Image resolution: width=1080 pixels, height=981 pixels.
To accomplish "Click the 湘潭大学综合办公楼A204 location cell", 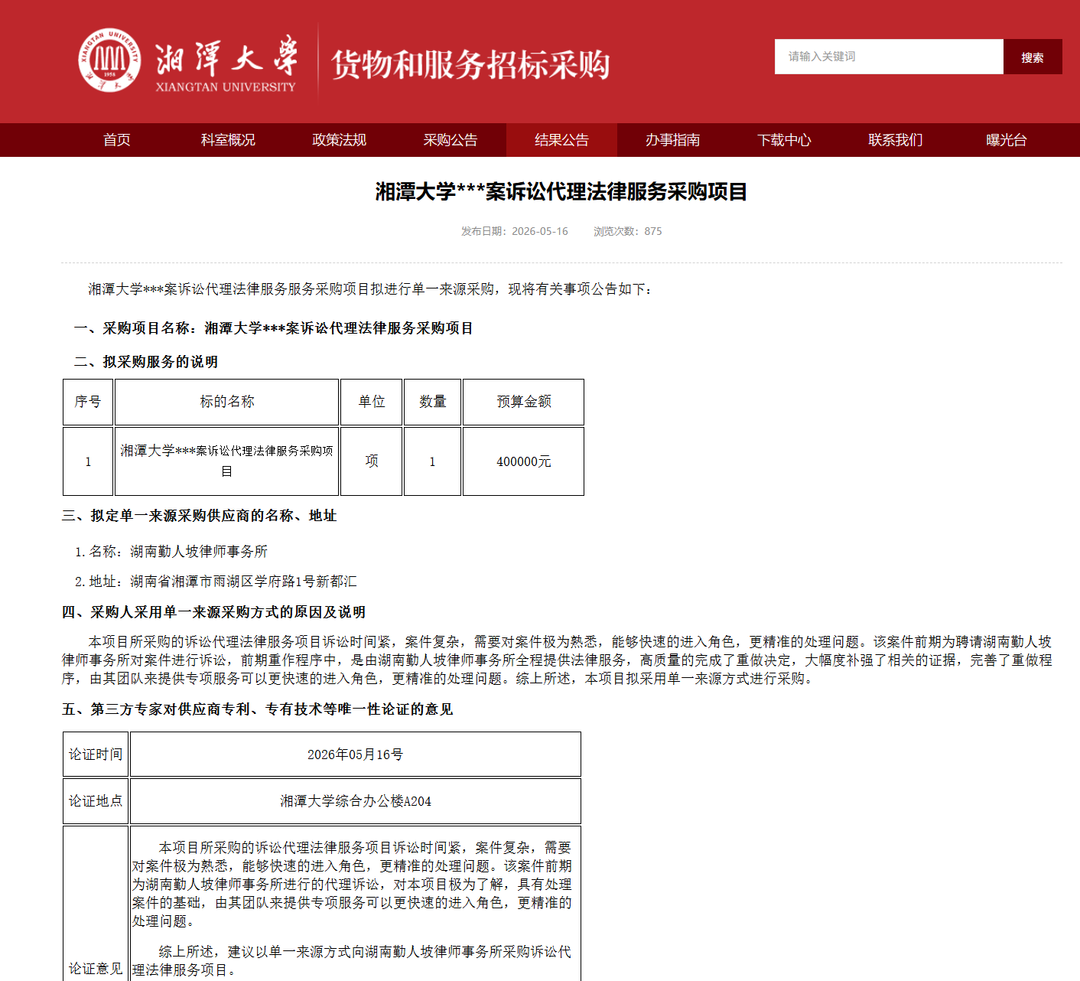I will 355,801.
